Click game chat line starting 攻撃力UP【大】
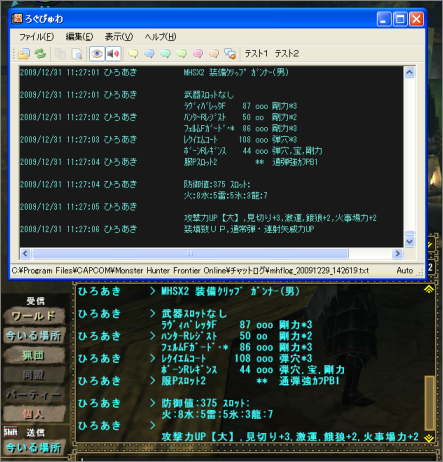 point(290,437)
